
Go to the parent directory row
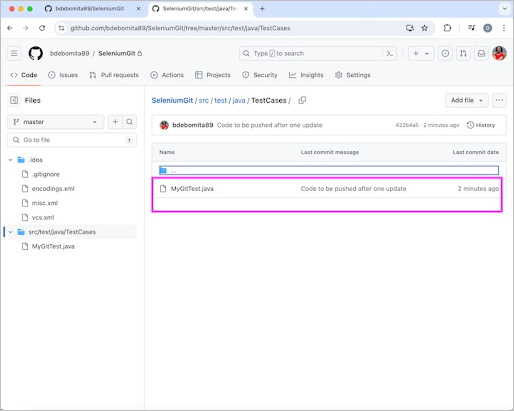[329, 171]
